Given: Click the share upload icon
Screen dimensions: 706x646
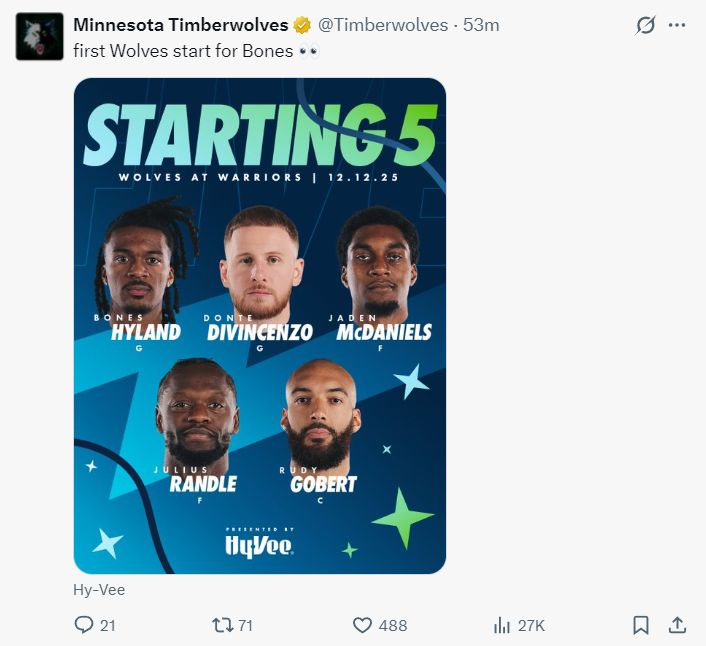Looking at the screenshot, I should tap(677, 625).
